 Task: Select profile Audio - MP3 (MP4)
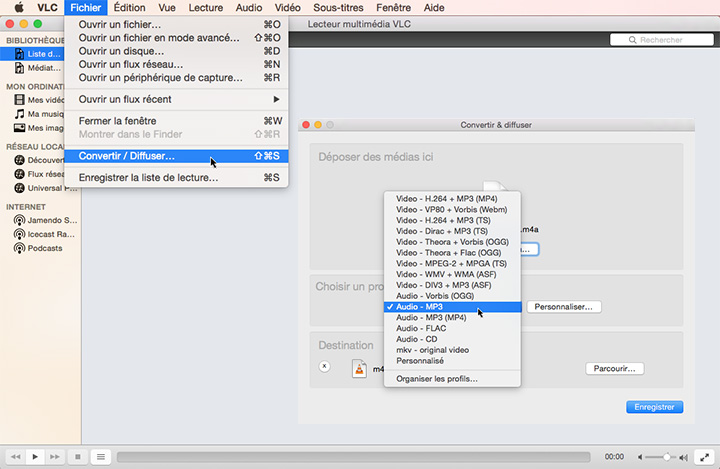click(452, 317)
